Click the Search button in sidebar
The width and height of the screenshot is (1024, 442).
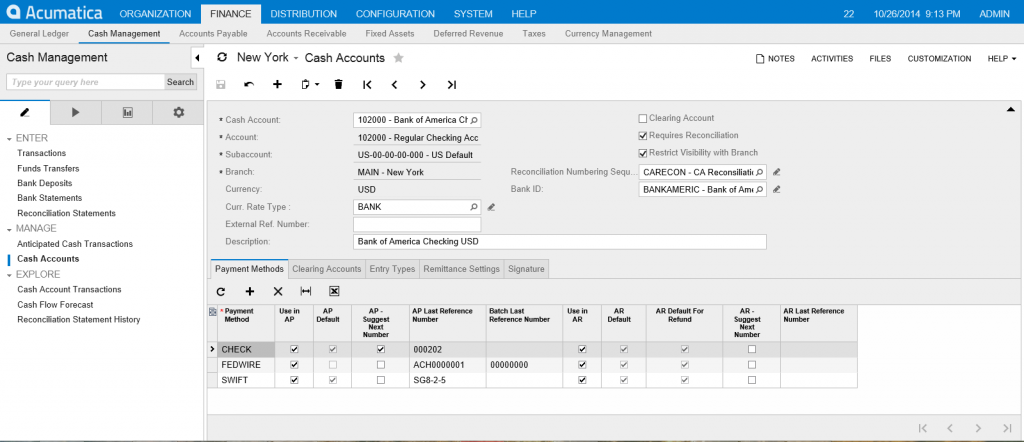coord(180,82)
